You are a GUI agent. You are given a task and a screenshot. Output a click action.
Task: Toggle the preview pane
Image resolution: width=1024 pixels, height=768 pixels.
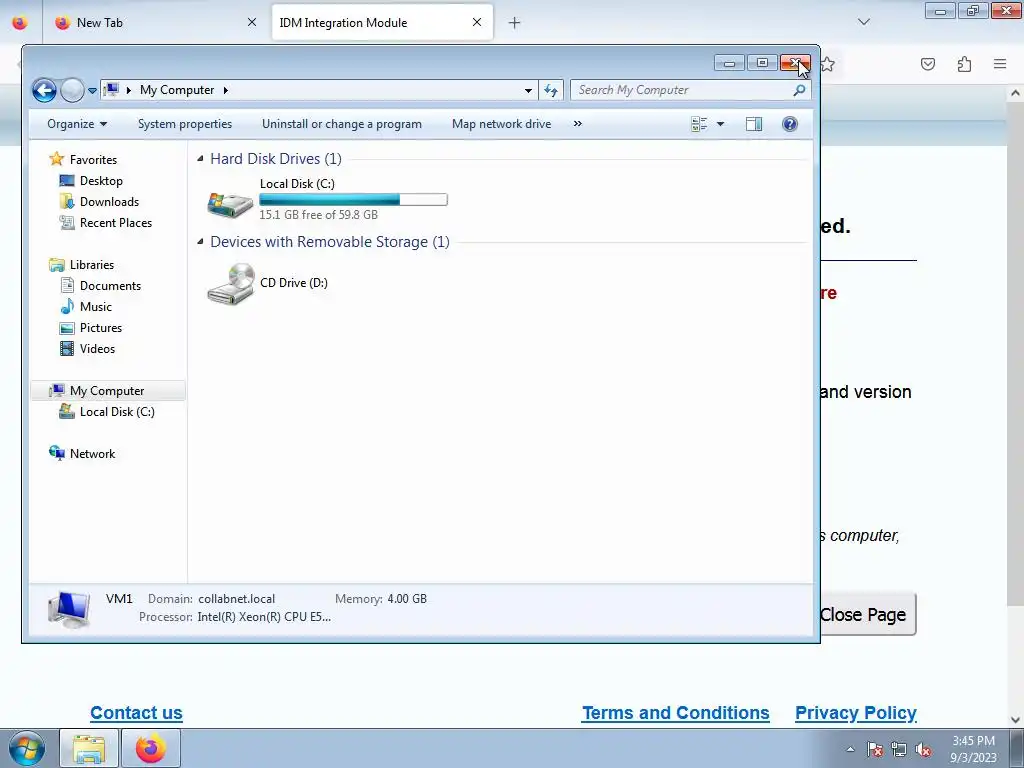click(754, 124)
